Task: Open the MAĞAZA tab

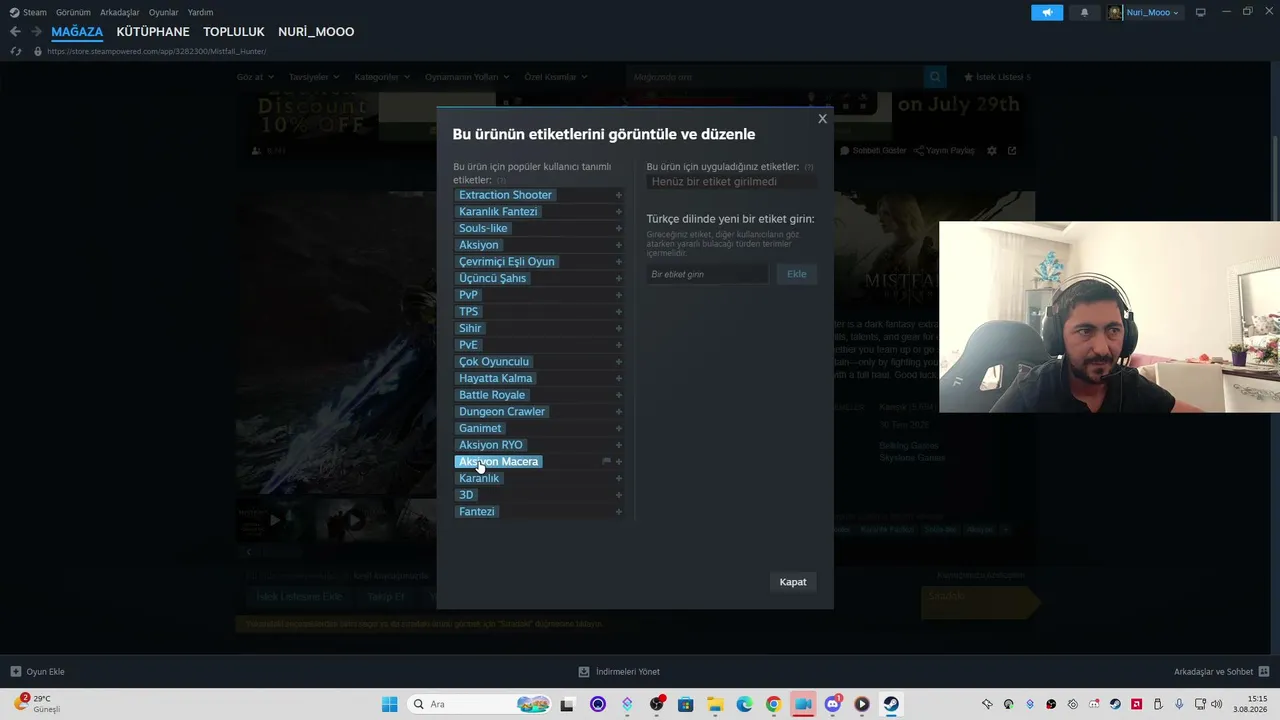Action: click(x=77, y=32)
